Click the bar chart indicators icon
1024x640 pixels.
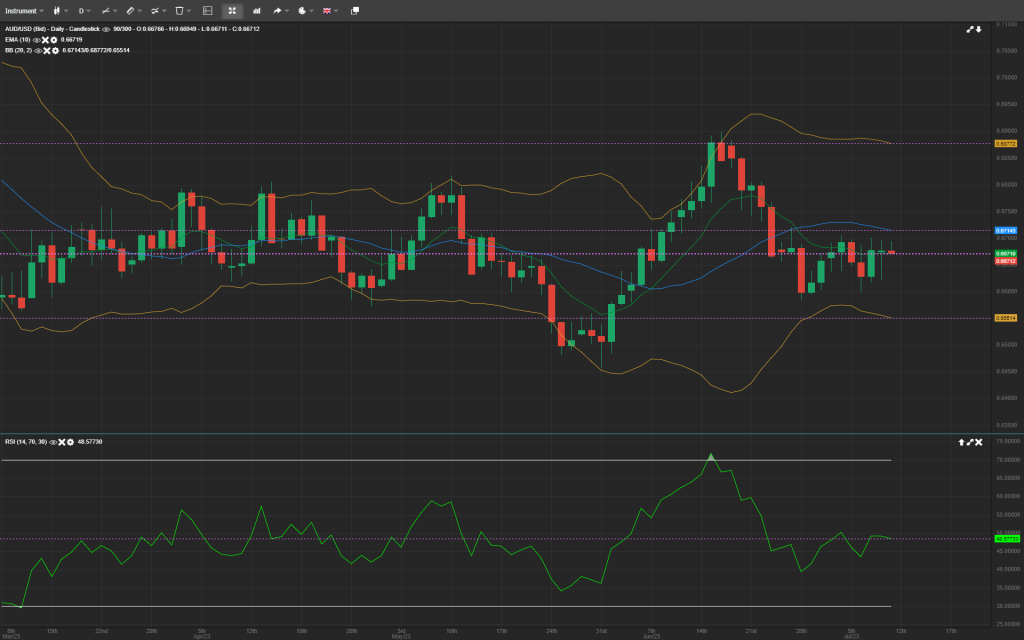click(257, 10)
